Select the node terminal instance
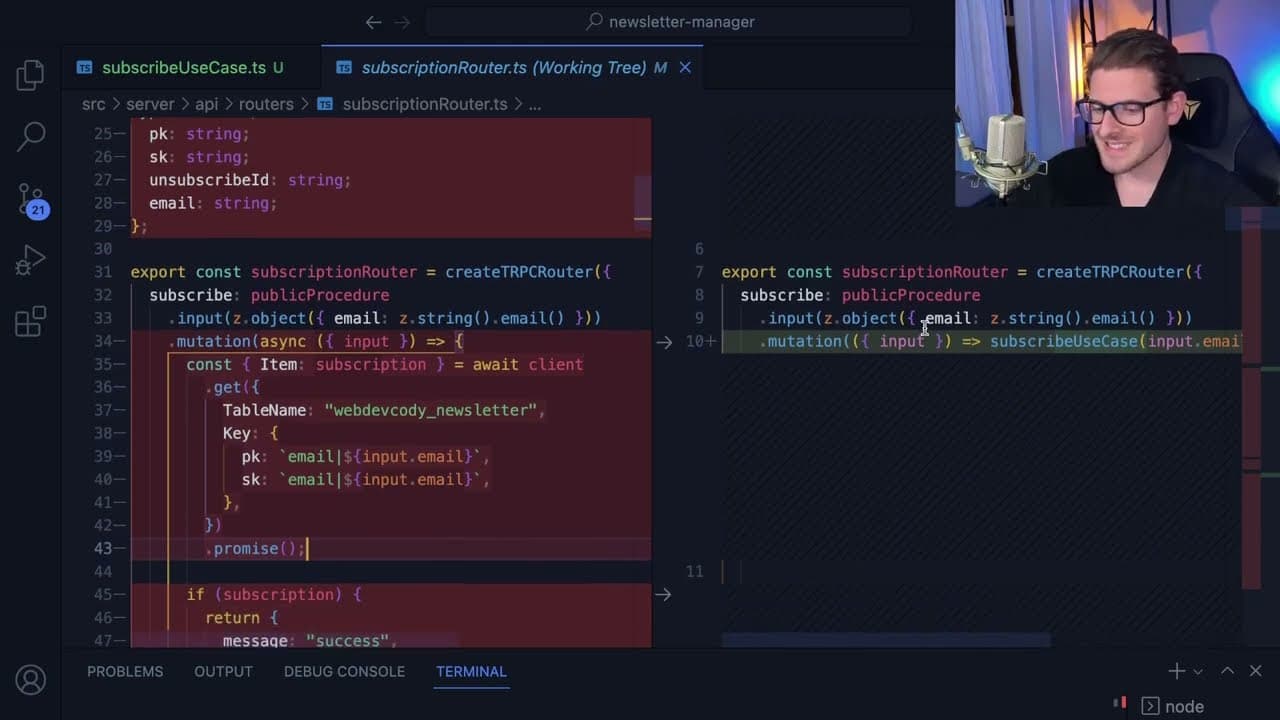The image size is (1280, 720). pyautogui.click(x=1173, y=706)
